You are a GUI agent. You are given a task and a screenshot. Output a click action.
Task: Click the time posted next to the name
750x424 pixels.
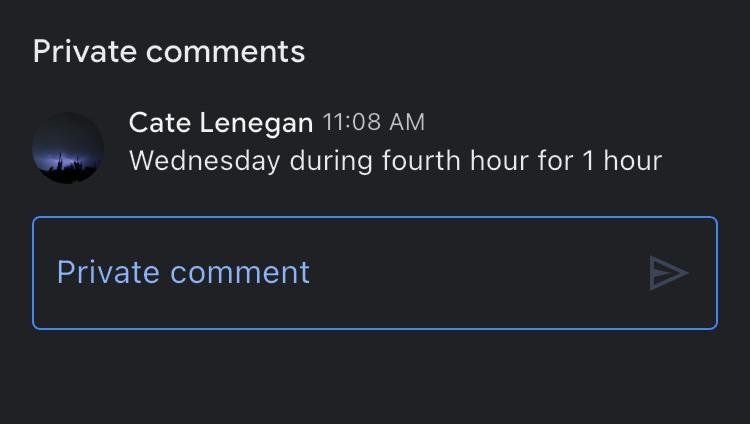point(373,123)
